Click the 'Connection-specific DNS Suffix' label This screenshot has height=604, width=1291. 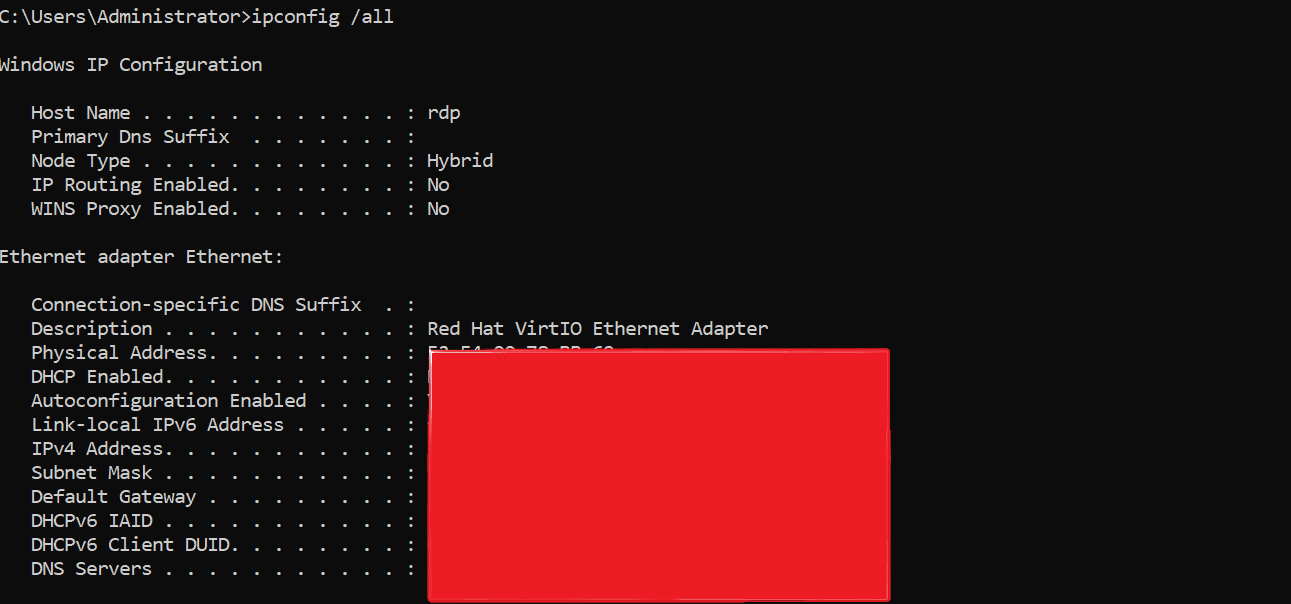pos(196,305)
